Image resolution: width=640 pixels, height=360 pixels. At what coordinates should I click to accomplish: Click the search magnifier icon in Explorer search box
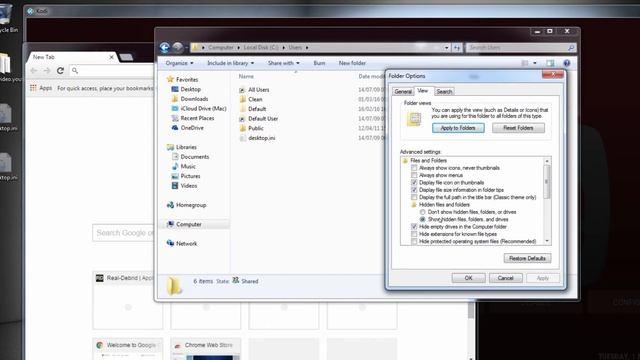tap(571, 48)
